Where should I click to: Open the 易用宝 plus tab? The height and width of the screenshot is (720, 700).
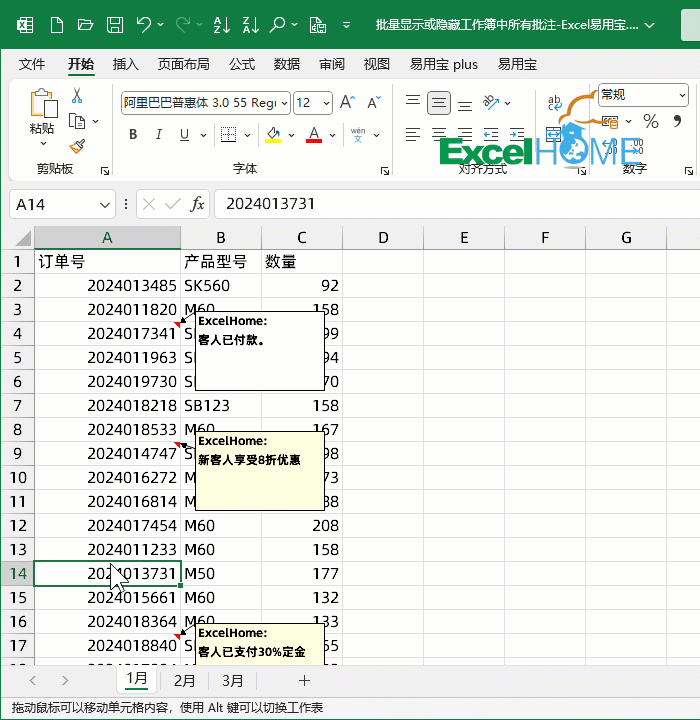pos(444,64)
